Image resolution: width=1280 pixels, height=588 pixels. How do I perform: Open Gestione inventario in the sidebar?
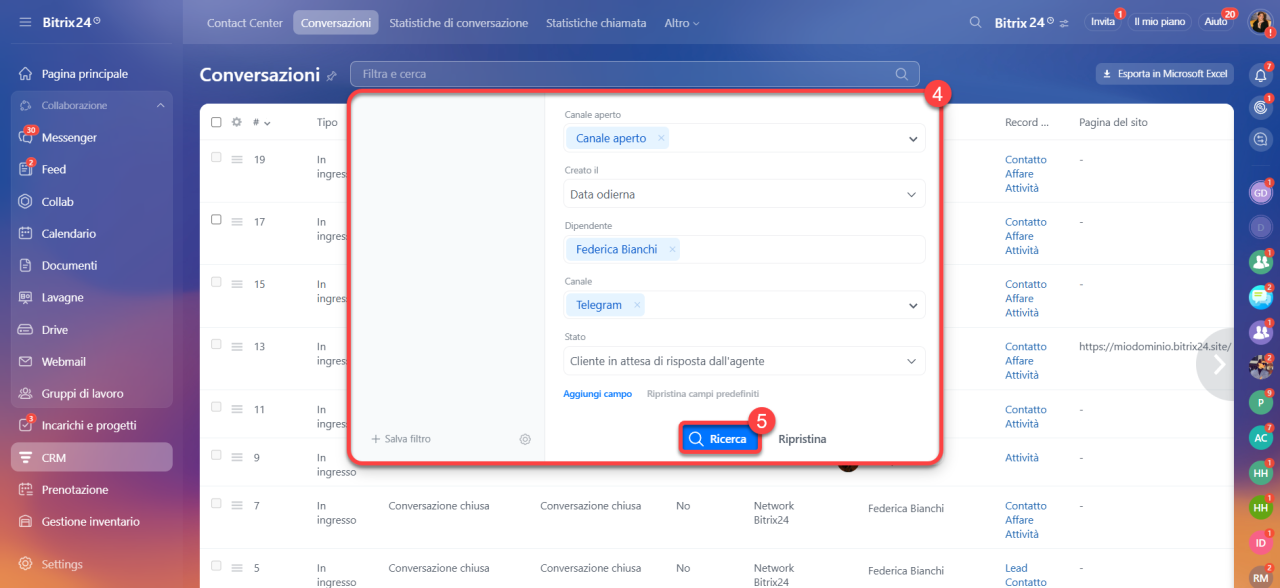(91, 521)
